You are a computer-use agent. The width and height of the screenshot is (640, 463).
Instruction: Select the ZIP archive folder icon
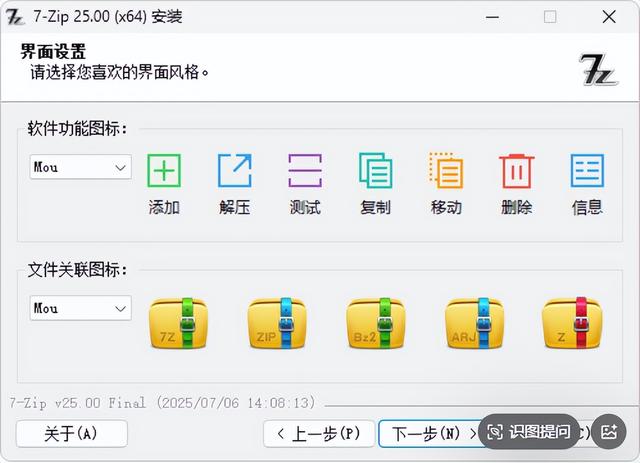point(277,323)
